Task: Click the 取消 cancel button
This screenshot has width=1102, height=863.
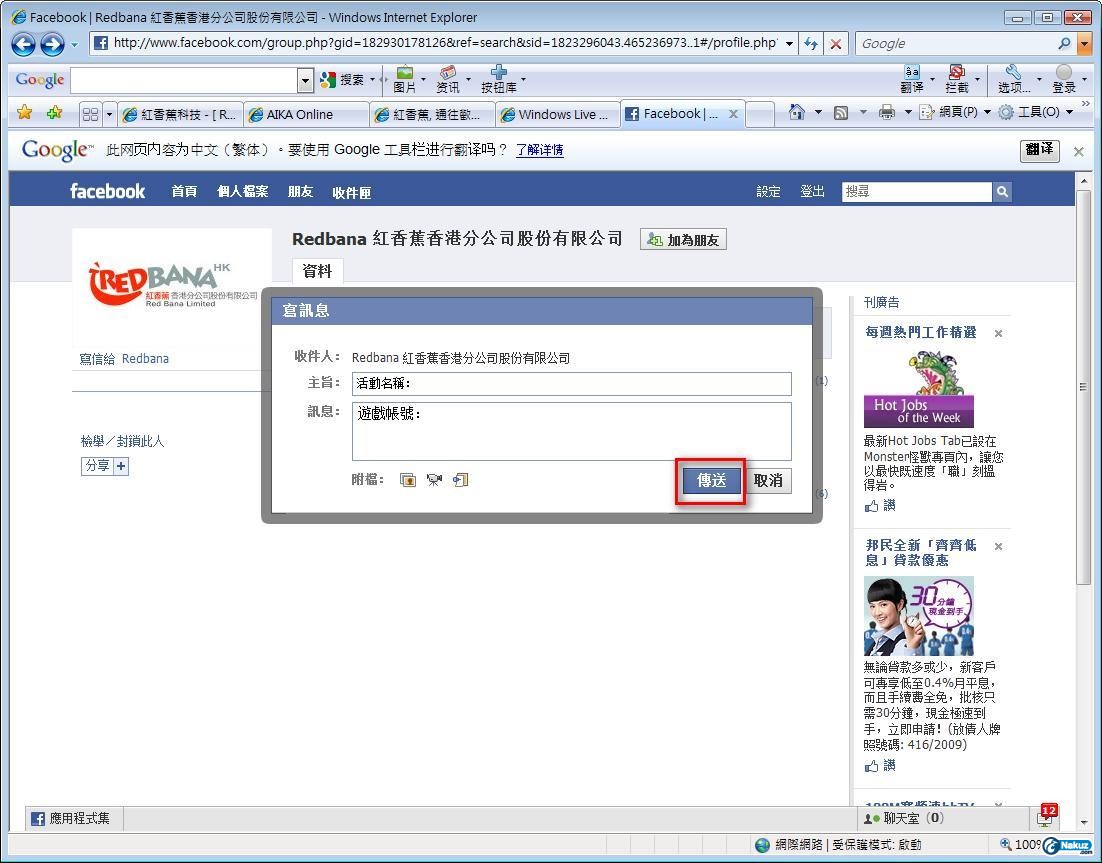Action: pyautogui.click(x=768, y=481)
